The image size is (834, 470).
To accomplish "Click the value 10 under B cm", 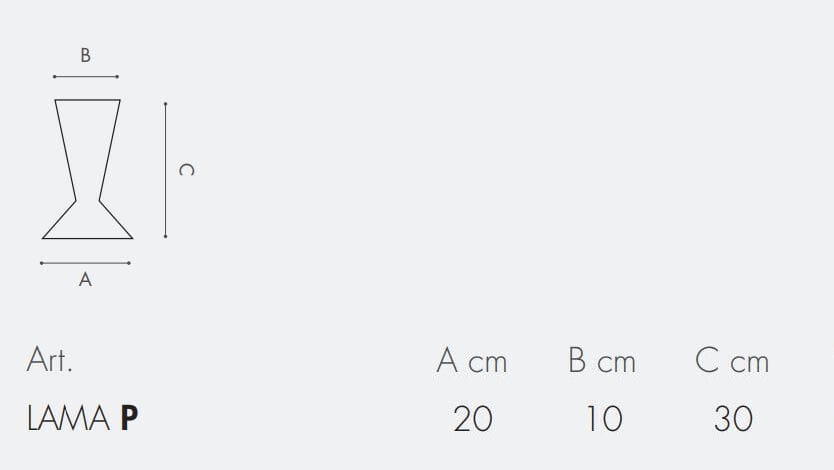I will (x=604, y=418).
